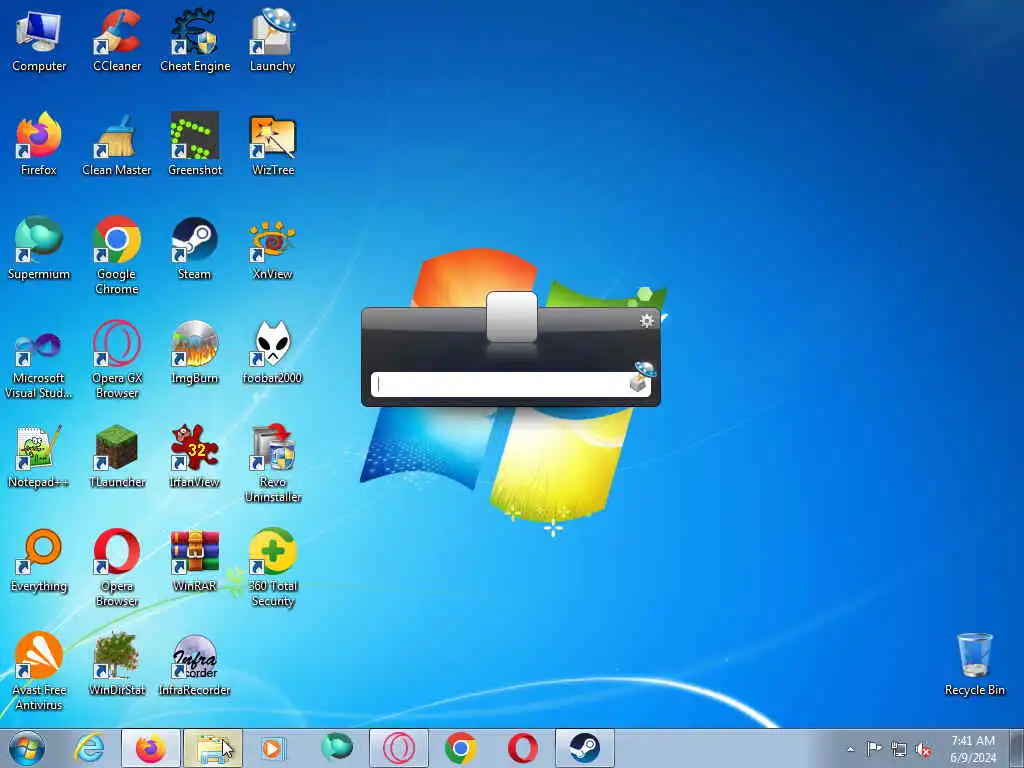
Task: Select the Google Chrome desktop shortcut
Action: point(117,255)
